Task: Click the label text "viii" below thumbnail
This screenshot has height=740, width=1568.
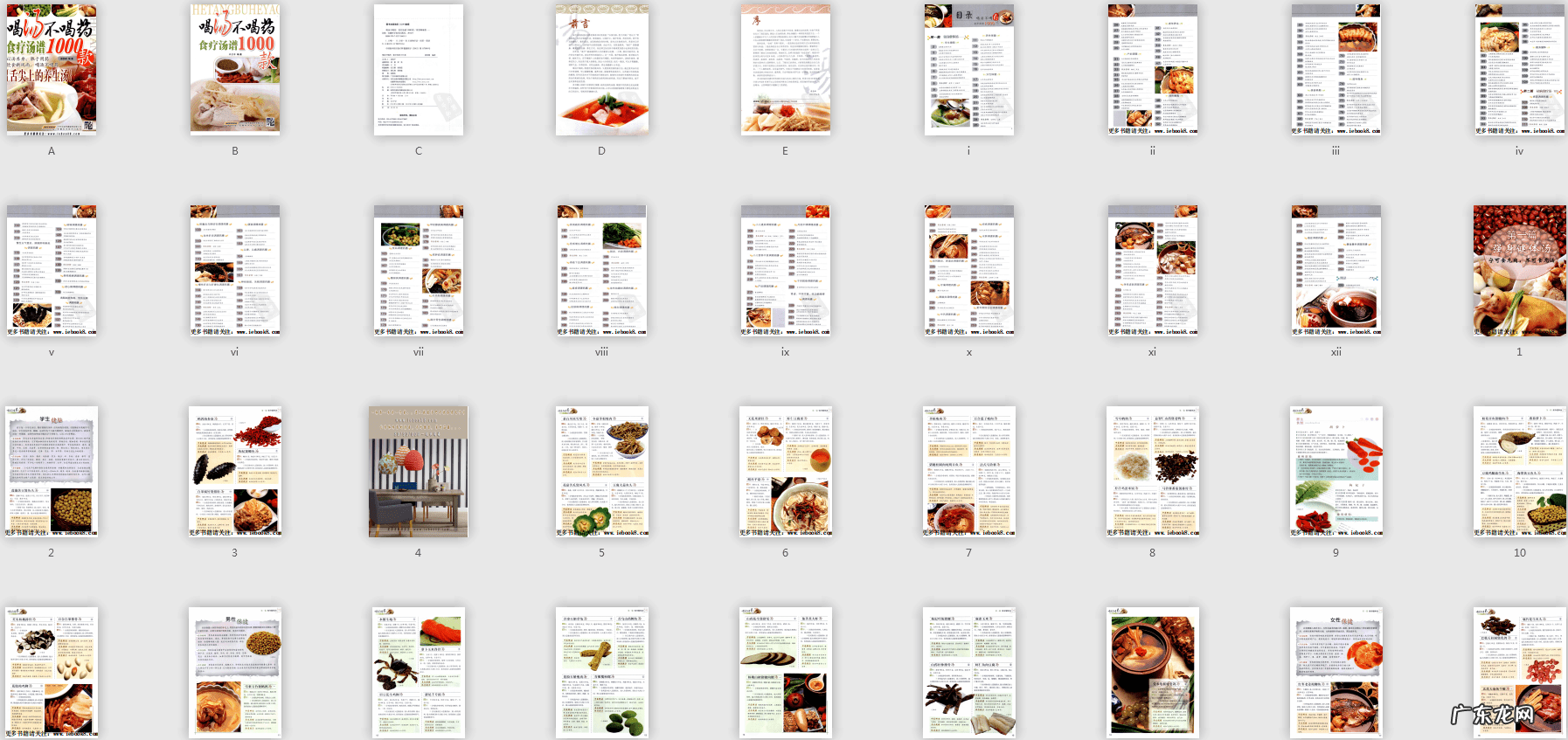Action: click(602, 352)
